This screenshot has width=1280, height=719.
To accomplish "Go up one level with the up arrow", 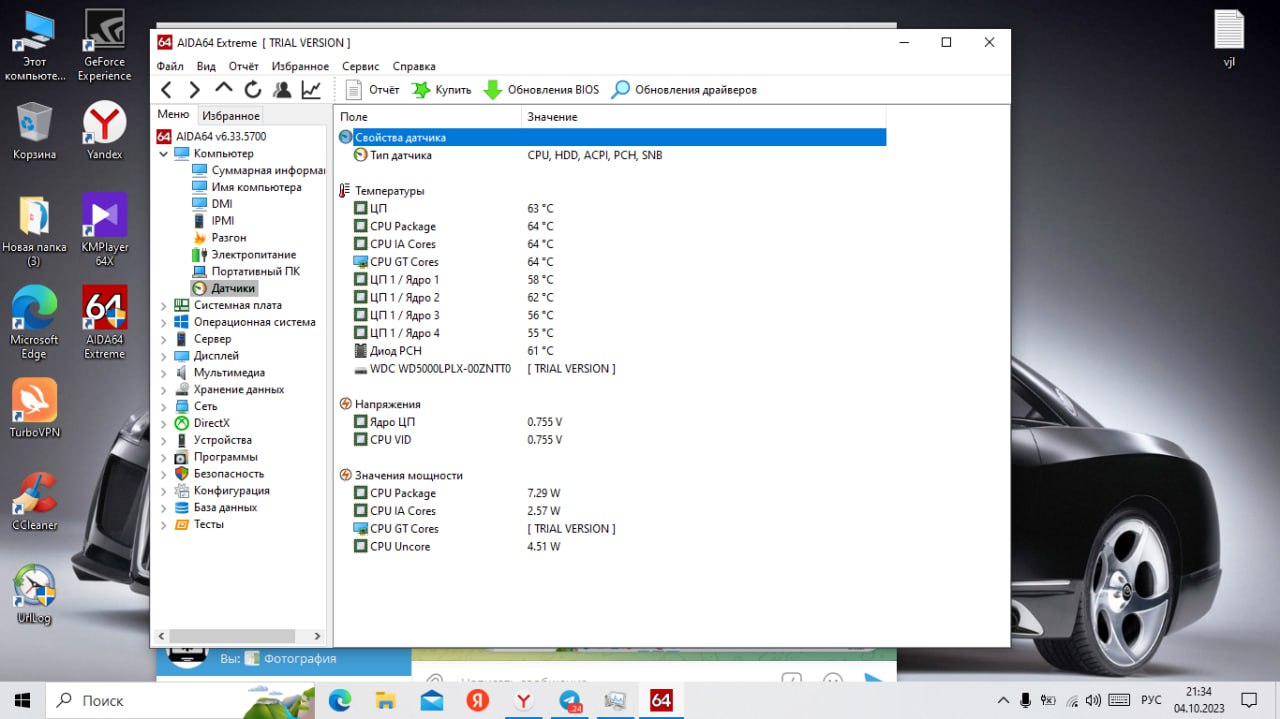I will tap(224, 89).
